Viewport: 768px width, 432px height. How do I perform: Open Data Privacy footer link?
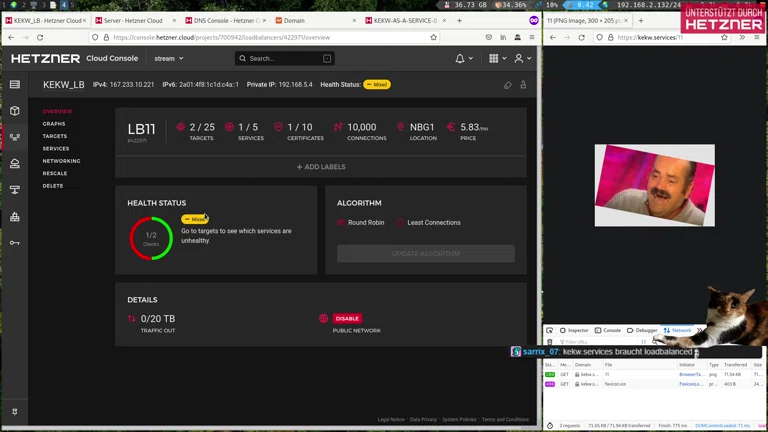(423, 419)
